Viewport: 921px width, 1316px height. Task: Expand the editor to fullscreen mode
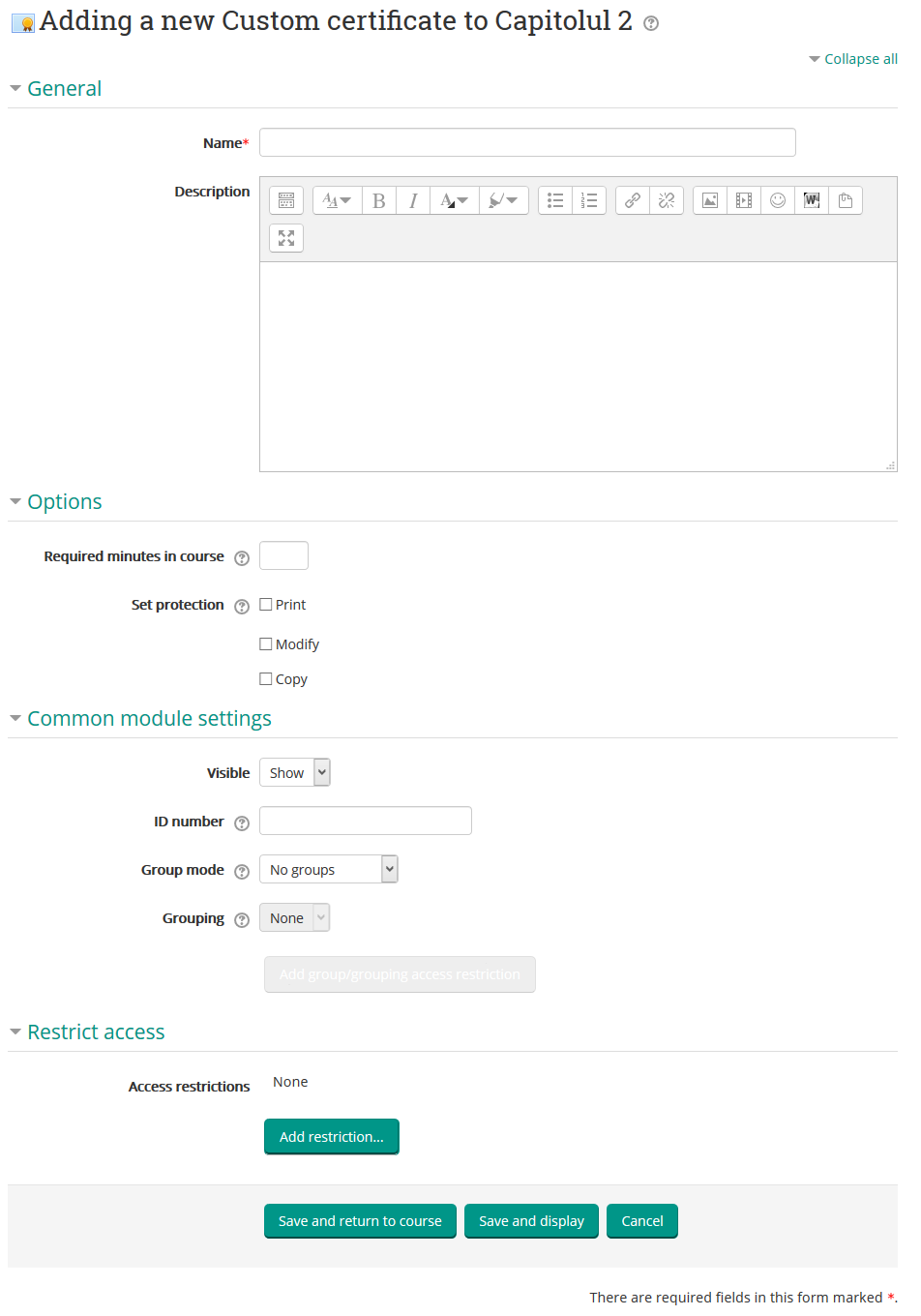285,238
